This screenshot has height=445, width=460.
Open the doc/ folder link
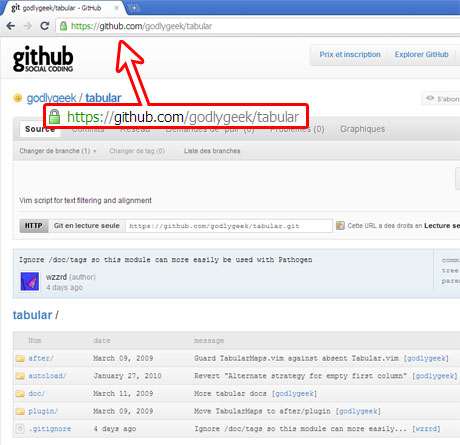[x=37, y=394]
